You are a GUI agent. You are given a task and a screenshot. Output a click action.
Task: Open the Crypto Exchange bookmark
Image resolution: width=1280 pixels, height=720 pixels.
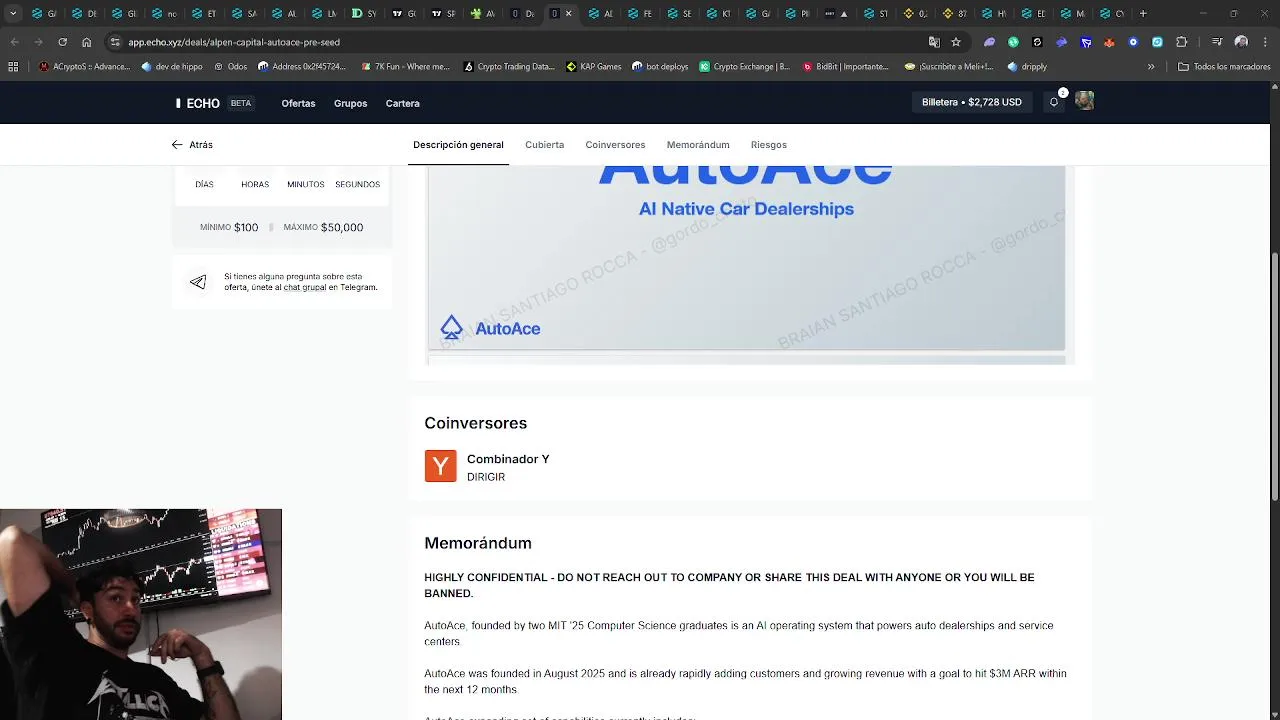click(744, 67)
